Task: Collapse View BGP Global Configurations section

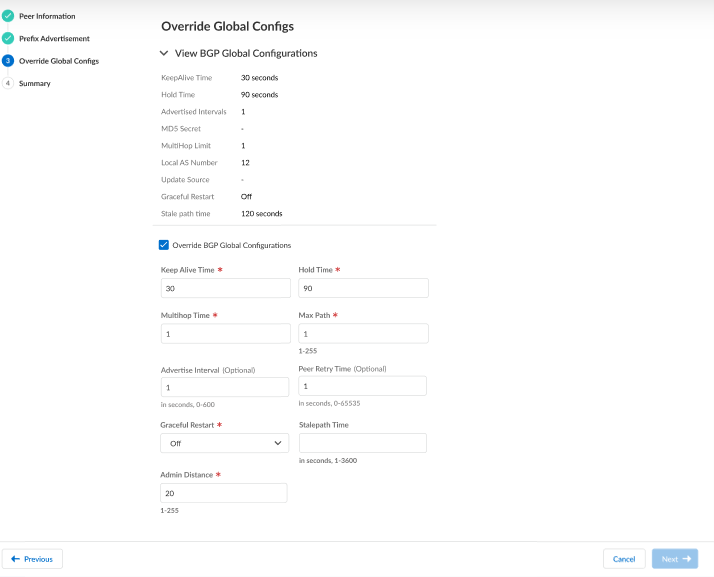Action: click(x=165, y=53)
